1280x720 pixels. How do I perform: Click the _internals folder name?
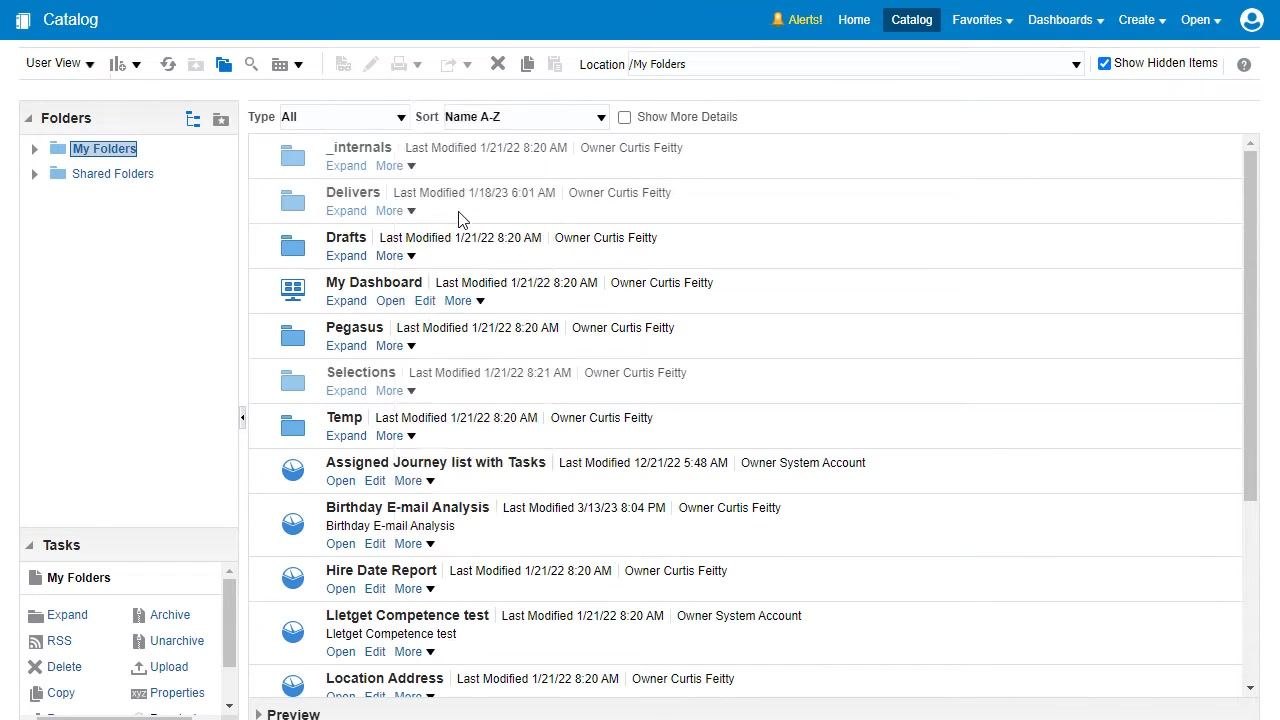tap(359, 147)
